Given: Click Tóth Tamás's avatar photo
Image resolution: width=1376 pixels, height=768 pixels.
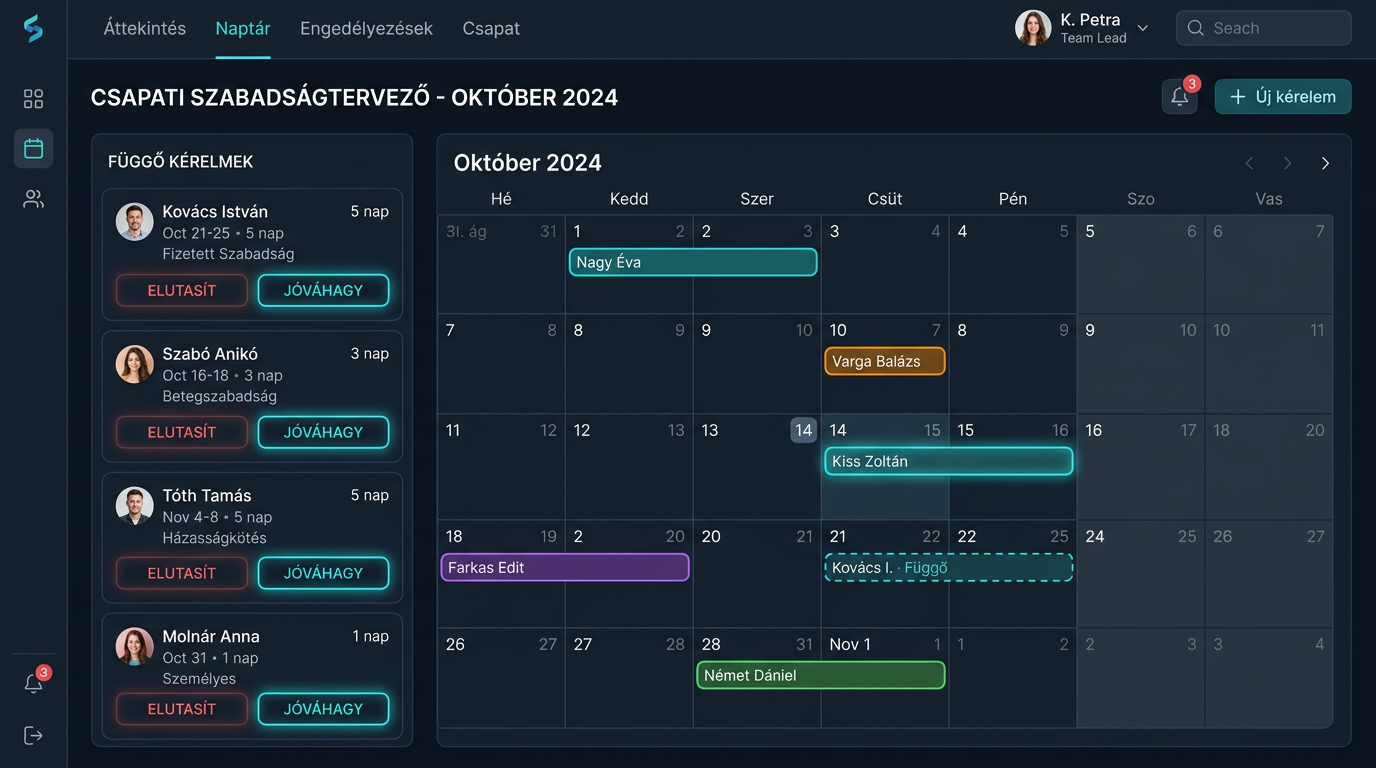Looking at the screenshot, I should click(x=134, y=506).
